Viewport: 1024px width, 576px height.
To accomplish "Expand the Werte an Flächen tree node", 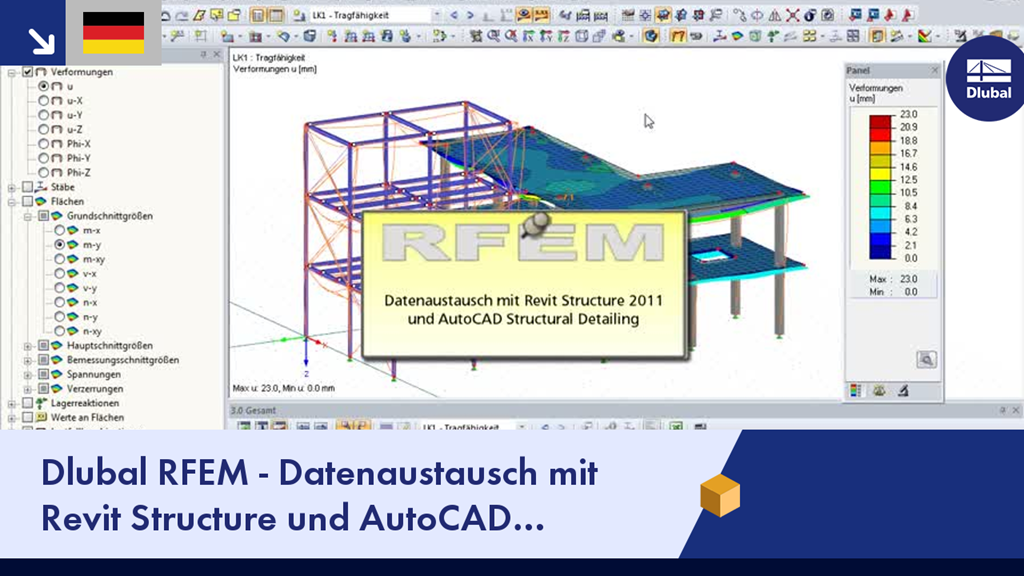I will tap(12, 417).
